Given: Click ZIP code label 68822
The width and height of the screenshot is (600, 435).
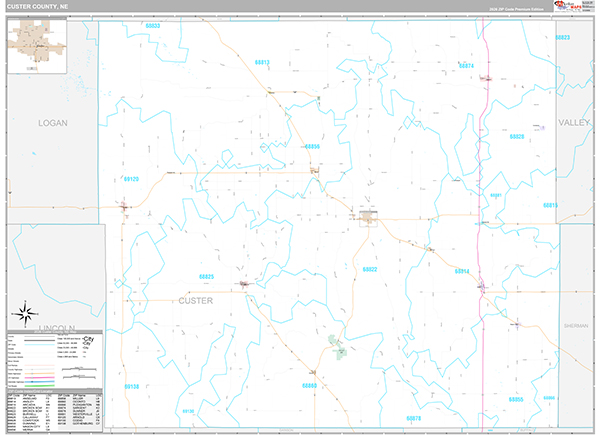Looking at the screenshot, I should point(370,269).
